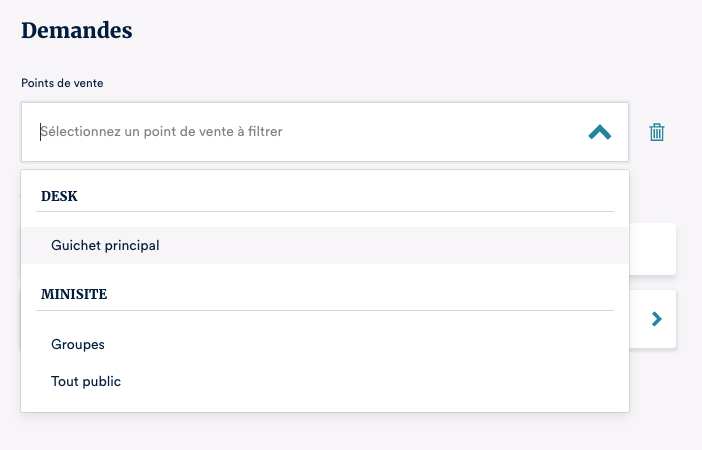Click empty space right of 'Groupes' row

tap(400, 344)
